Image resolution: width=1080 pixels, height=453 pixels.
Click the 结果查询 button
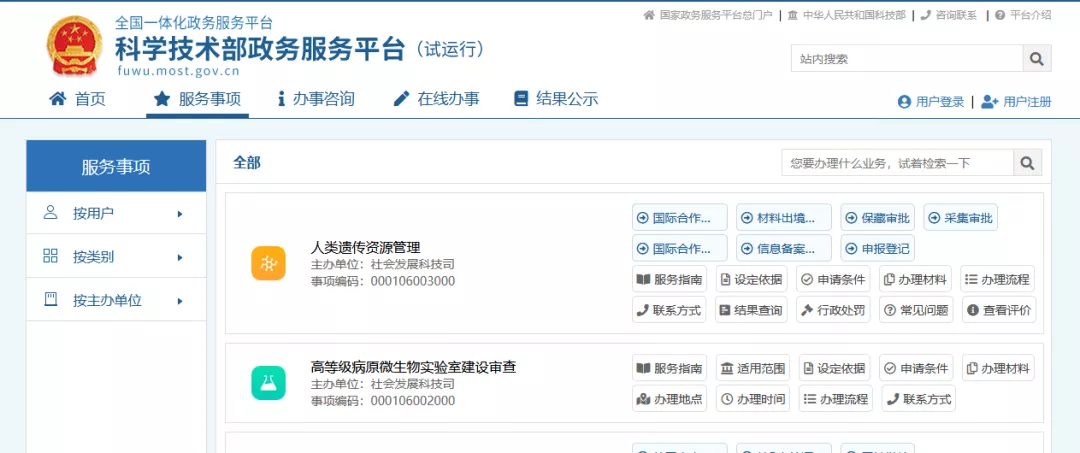click(751, 310)
